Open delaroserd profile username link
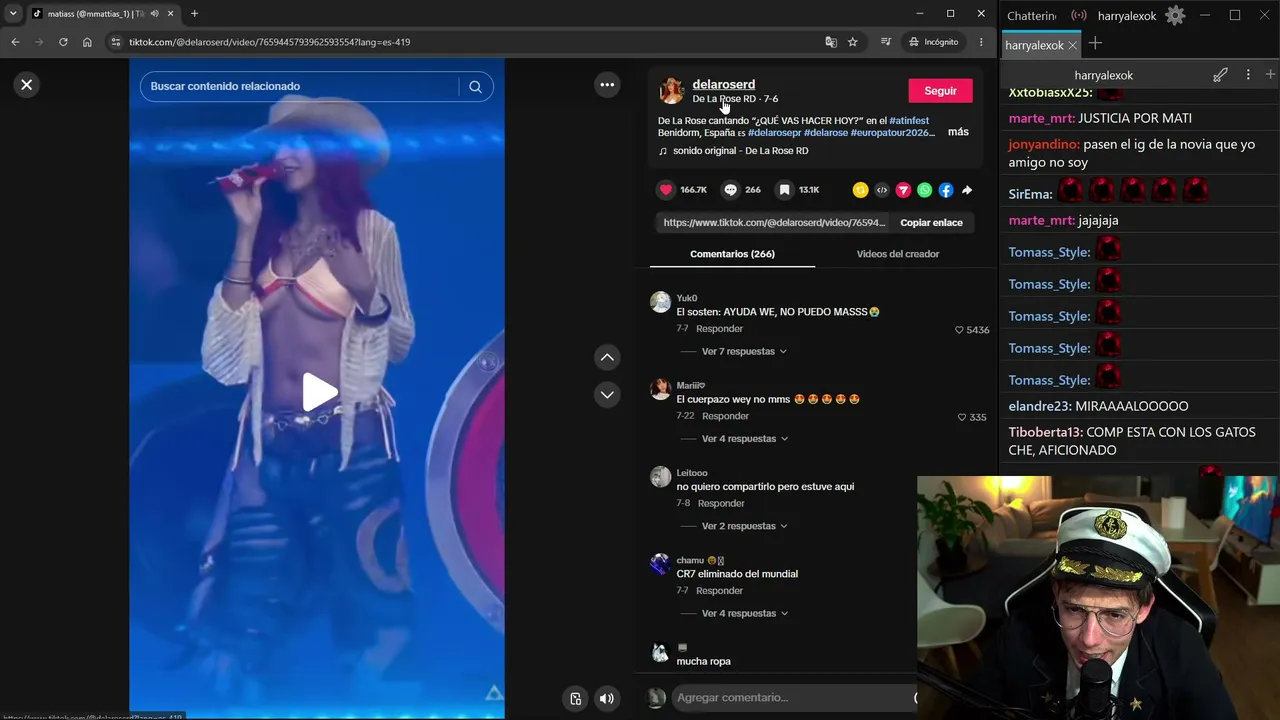Image resolution: width=1280 pixels, height=720 pixels. click(x=723, y=84)
